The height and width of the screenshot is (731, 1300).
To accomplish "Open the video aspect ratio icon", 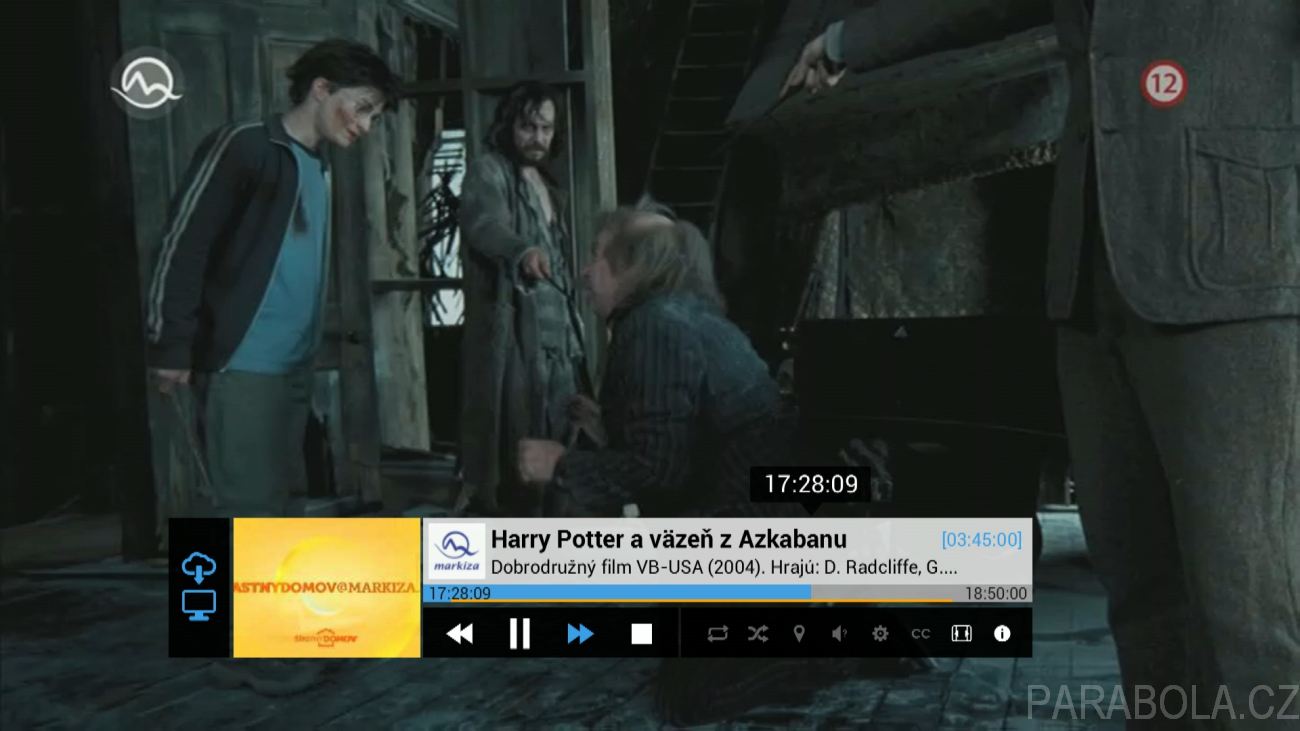I will pos(961,634).
